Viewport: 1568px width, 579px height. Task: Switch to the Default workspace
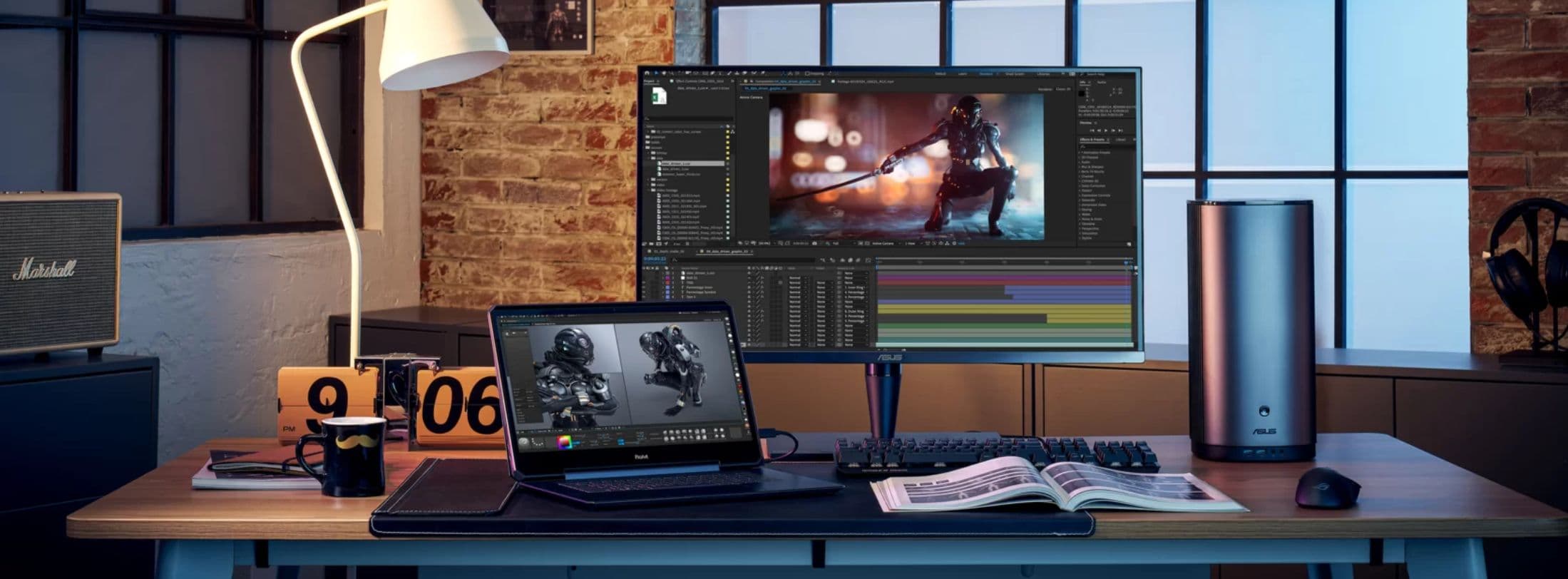coord(941,73)
